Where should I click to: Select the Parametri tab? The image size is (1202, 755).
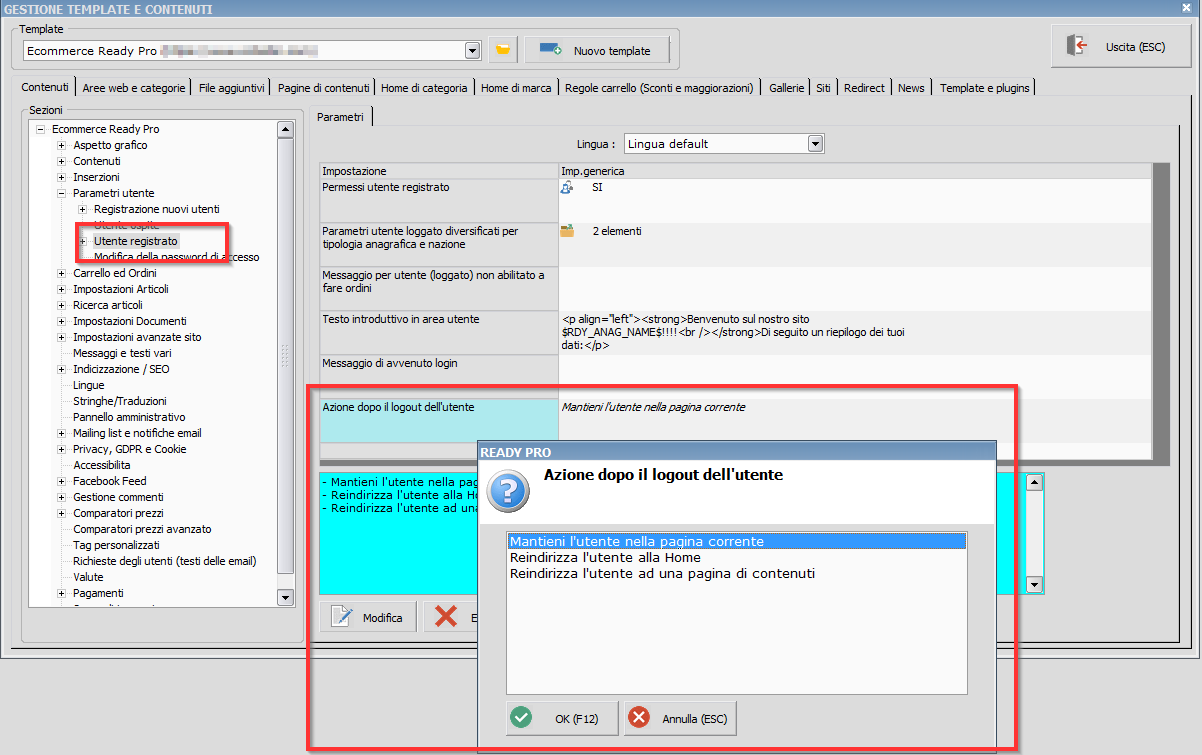click(x=340, y=117)
